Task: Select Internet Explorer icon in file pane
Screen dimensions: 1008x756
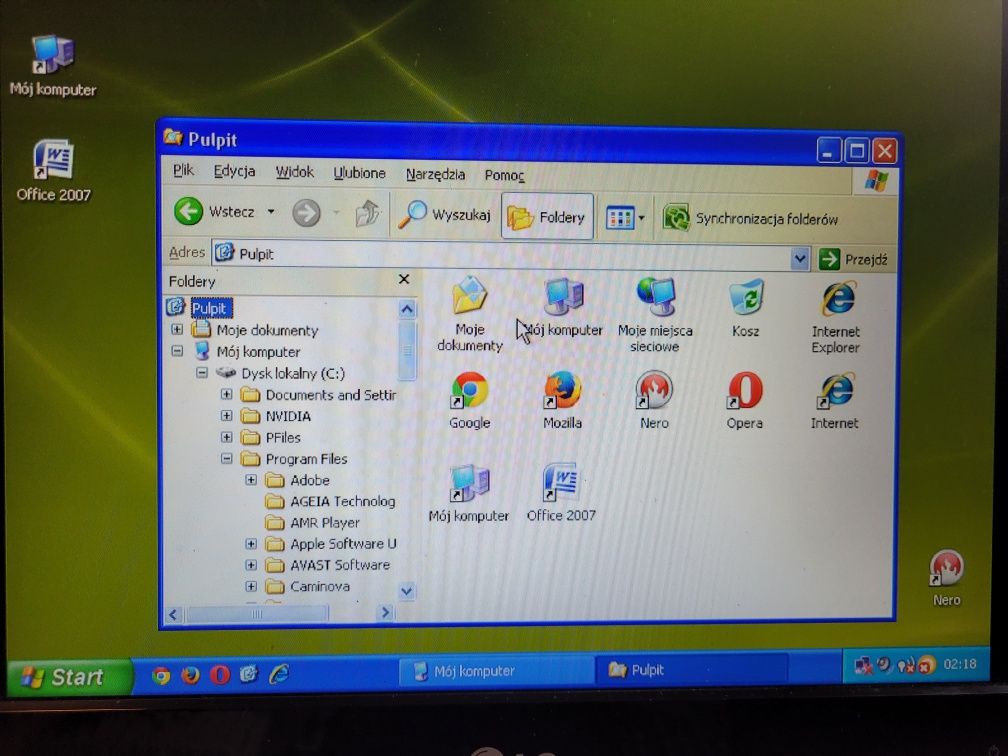Action: pos(836,318)
